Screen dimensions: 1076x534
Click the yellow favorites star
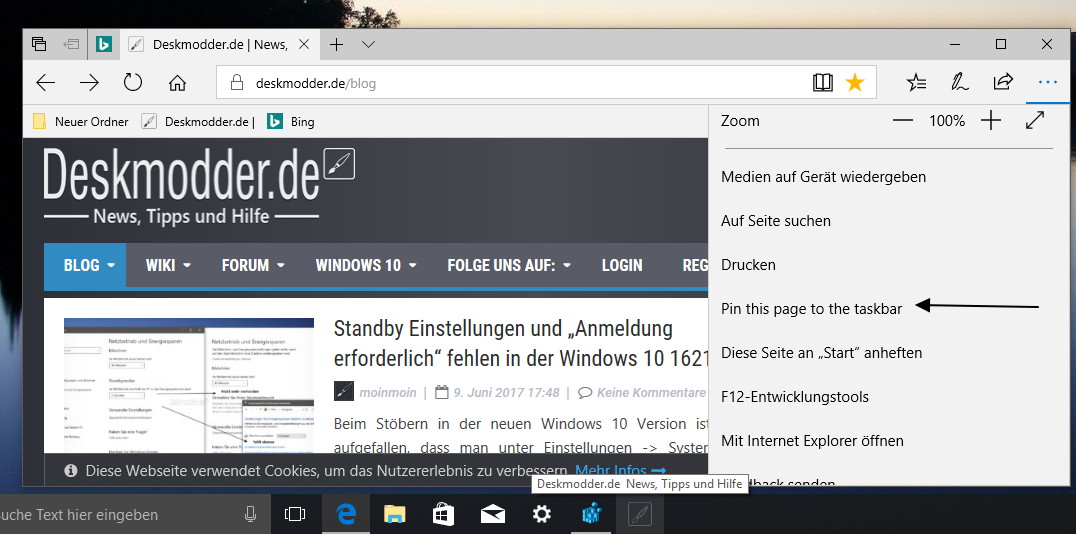[854, 83]
